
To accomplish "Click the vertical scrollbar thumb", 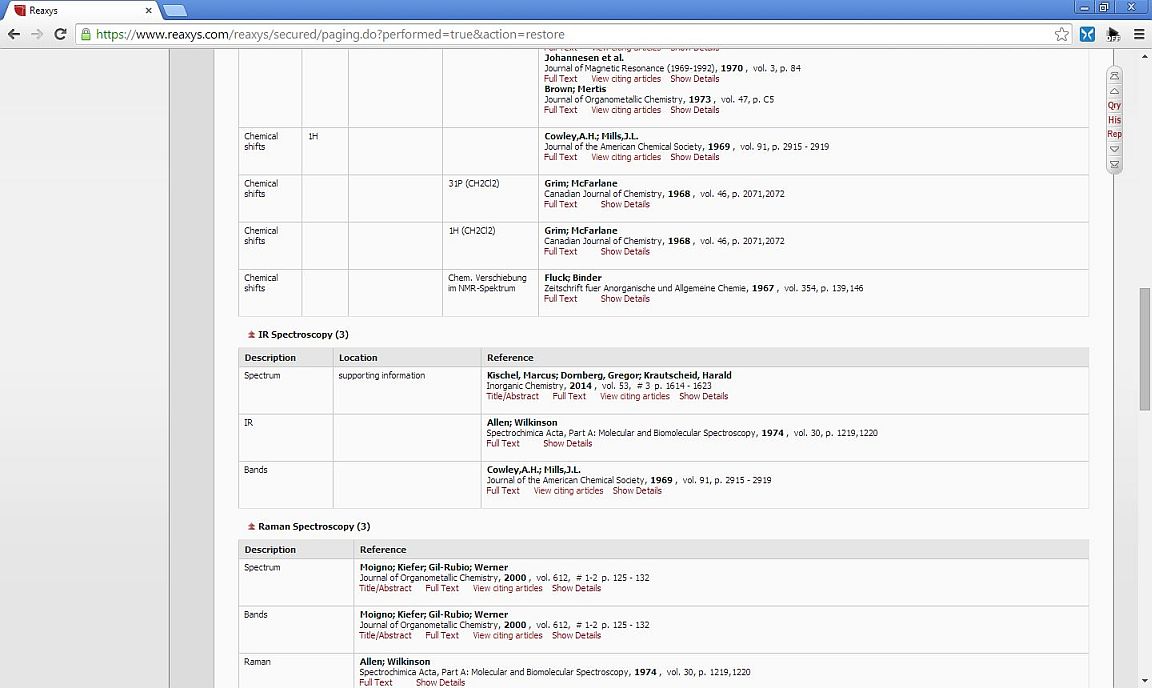I will [1145, 349].
